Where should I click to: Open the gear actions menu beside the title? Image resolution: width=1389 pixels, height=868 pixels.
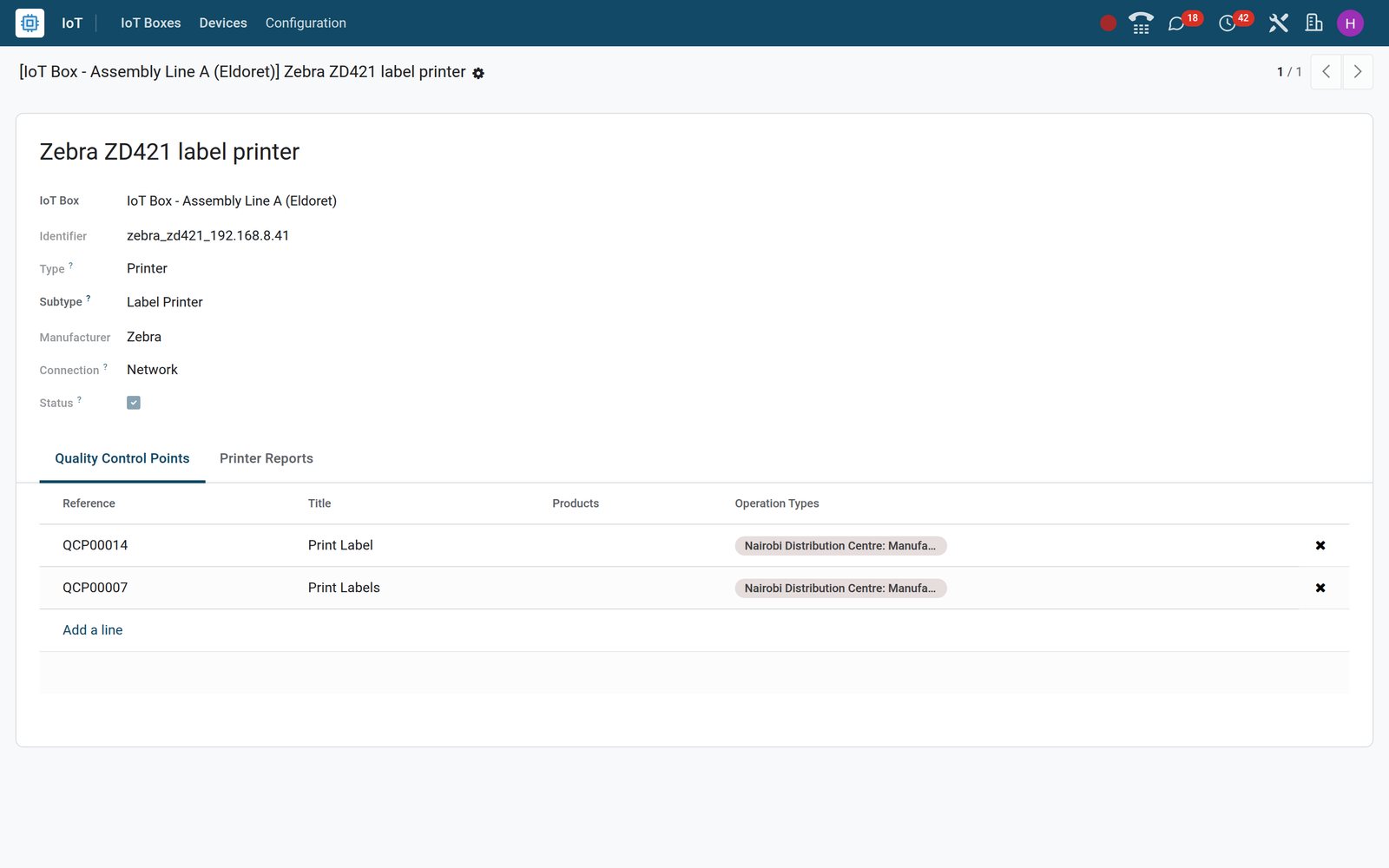[x=478, y=74]
